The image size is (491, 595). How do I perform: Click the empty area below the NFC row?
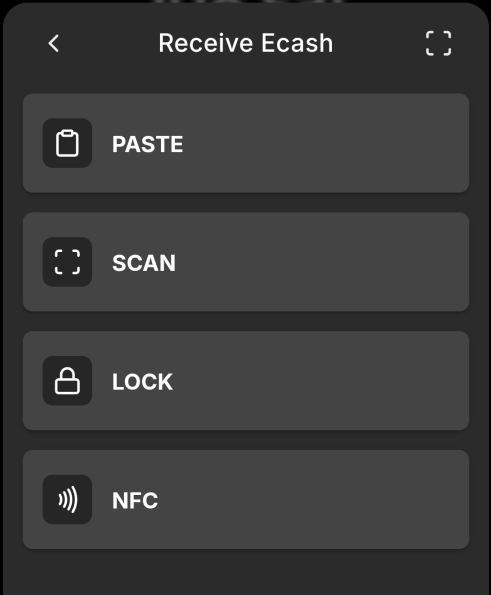(246, 572)
